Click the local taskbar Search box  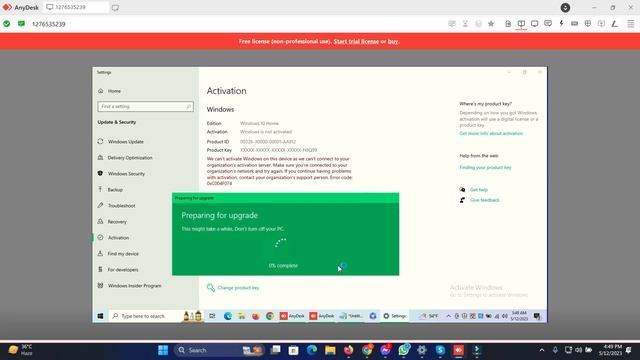point(218,350)
